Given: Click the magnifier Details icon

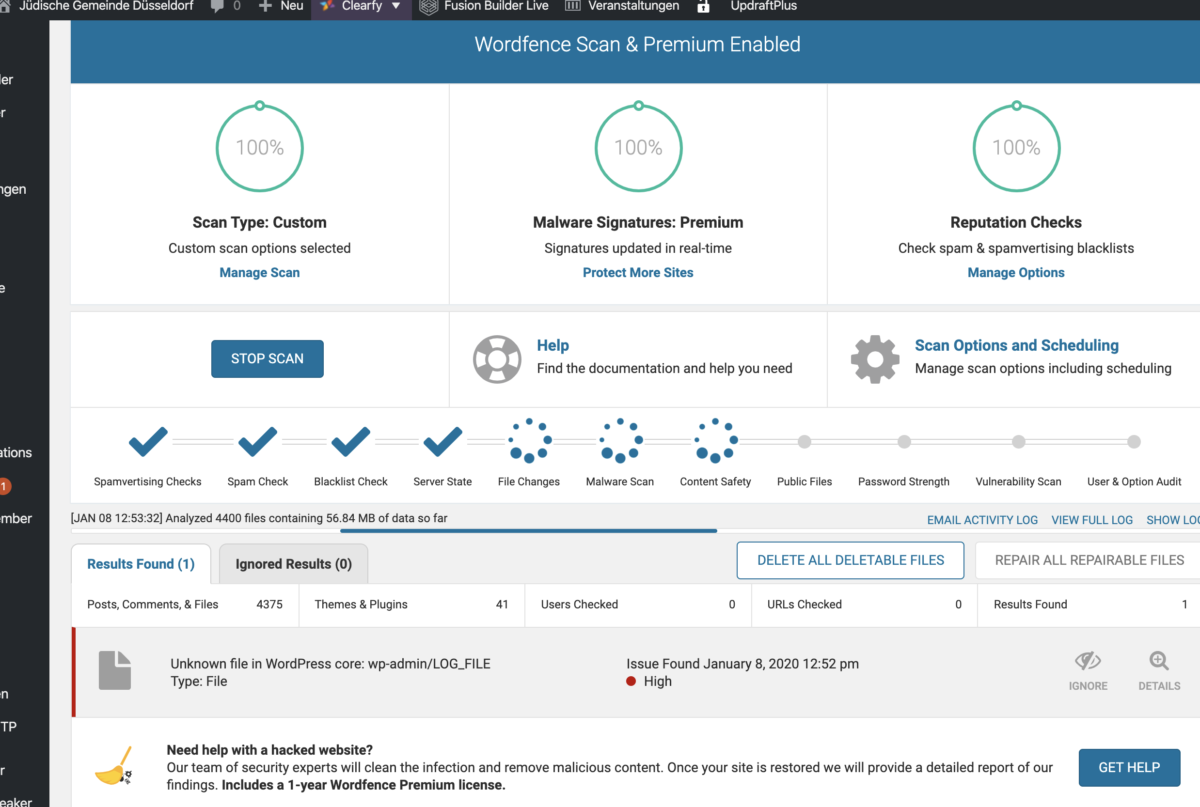Looking at the screenshot, I should (x=1159, y=661).
